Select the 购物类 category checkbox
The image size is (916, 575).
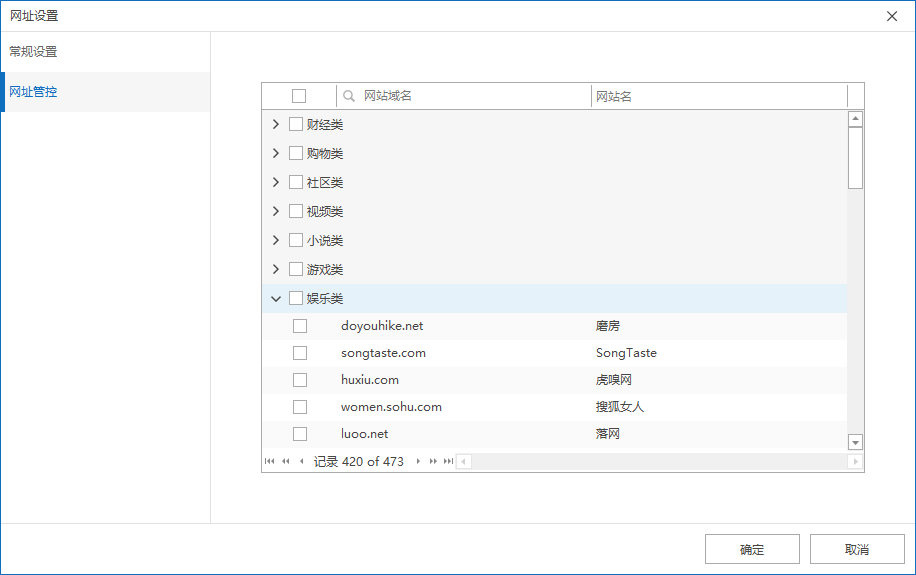(296, 154)
